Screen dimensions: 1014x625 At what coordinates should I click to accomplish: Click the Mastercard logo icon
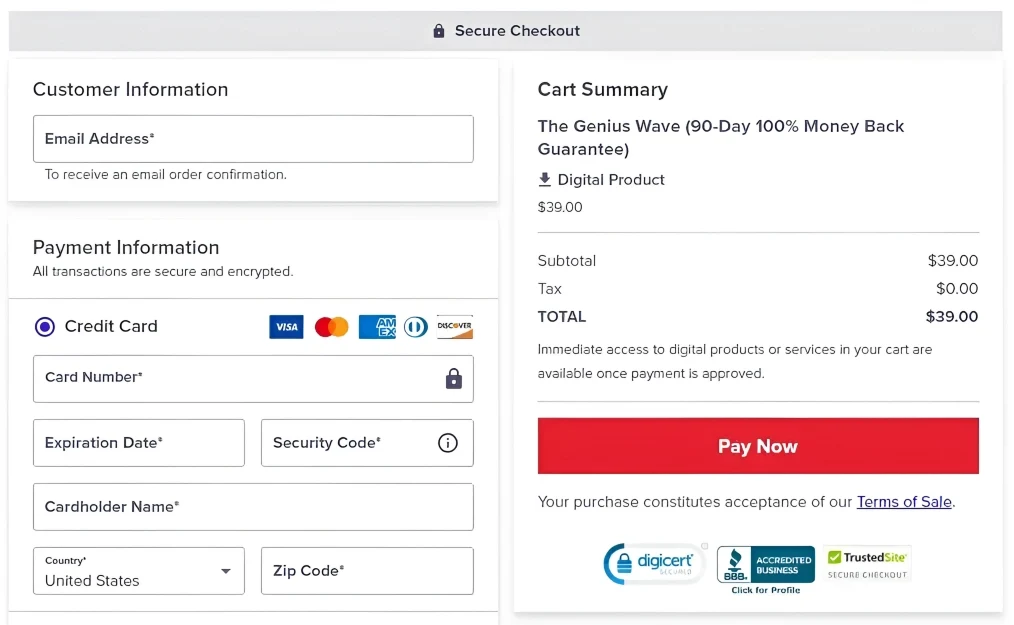click(331, 327)
